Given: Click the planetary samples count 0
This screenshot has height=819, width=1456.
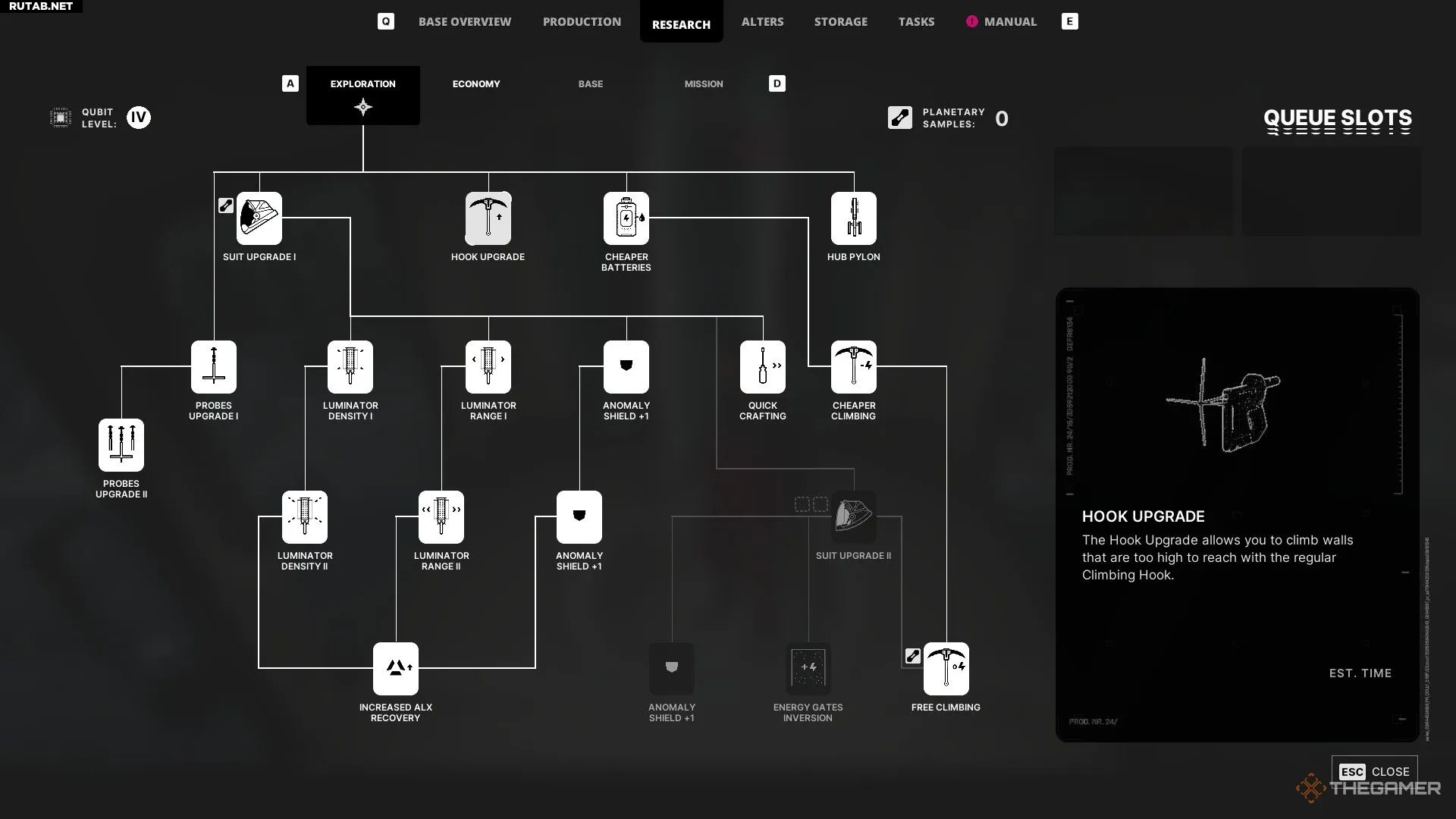Looking at the screenshot, I should click(1002, 119).
